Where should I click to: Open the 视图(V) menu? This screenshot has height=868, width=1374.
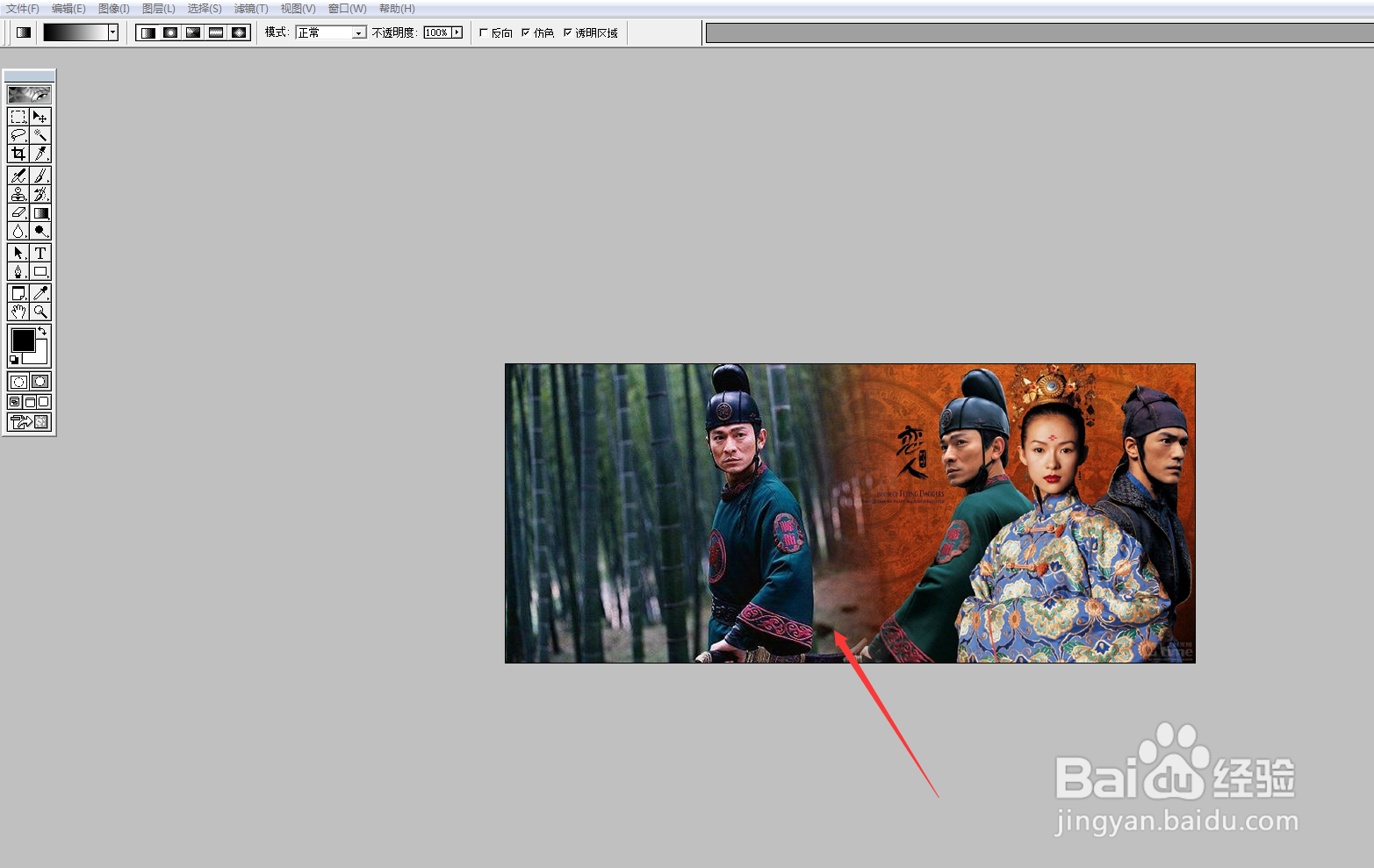tap(298, 9)
